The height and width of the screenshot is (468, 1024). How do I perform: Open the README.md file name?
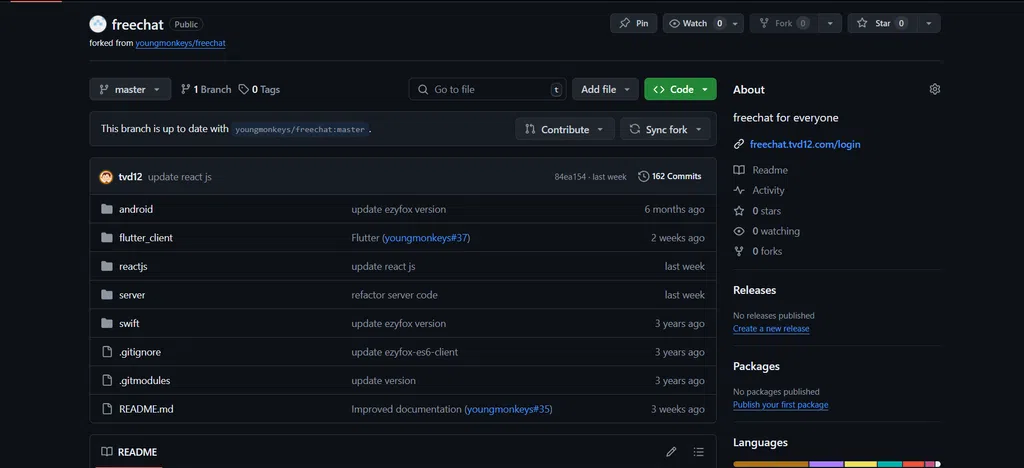(146, 409)
